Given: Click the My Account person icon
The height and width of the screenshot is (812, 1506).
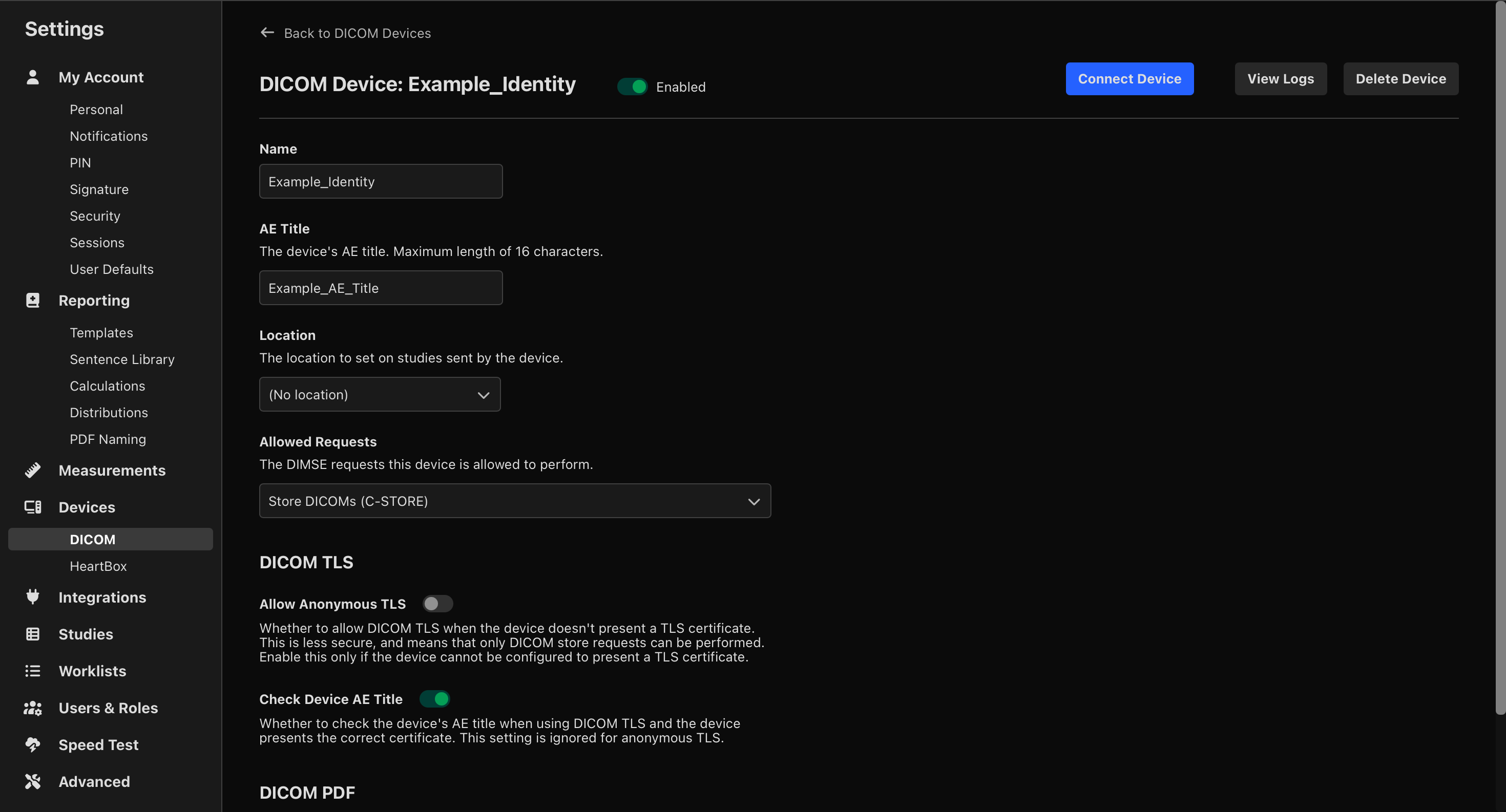Looking at the screenshot, I should pyautogui.click(x=33, y=77).
